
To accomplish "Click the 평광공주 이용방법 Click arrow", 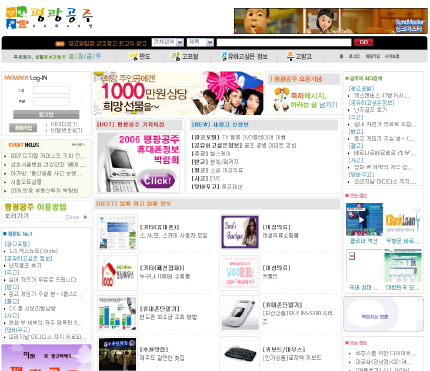I will pos(77,217).
